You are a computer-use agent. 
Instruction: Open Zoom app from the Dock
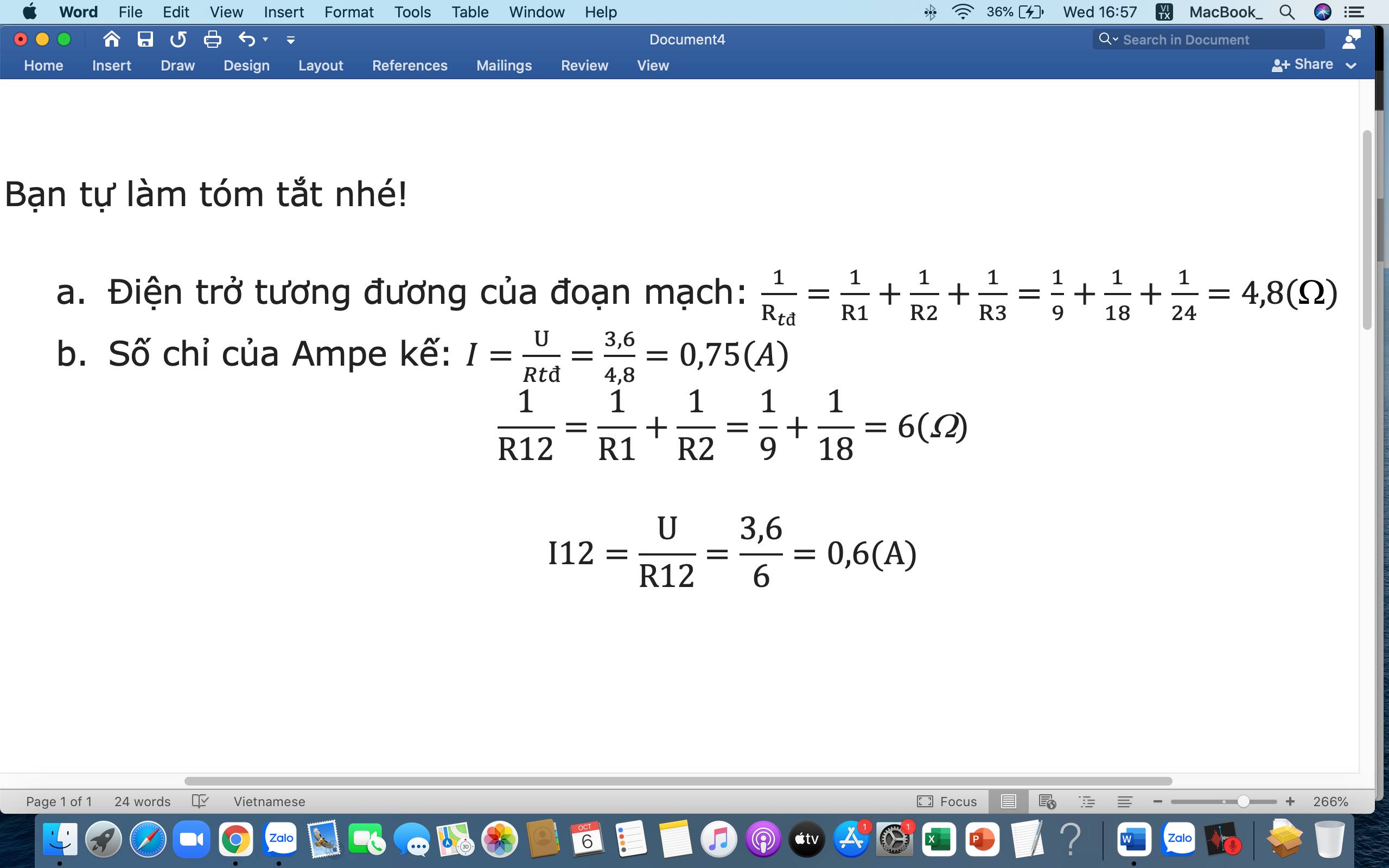(x=191, y=840)
